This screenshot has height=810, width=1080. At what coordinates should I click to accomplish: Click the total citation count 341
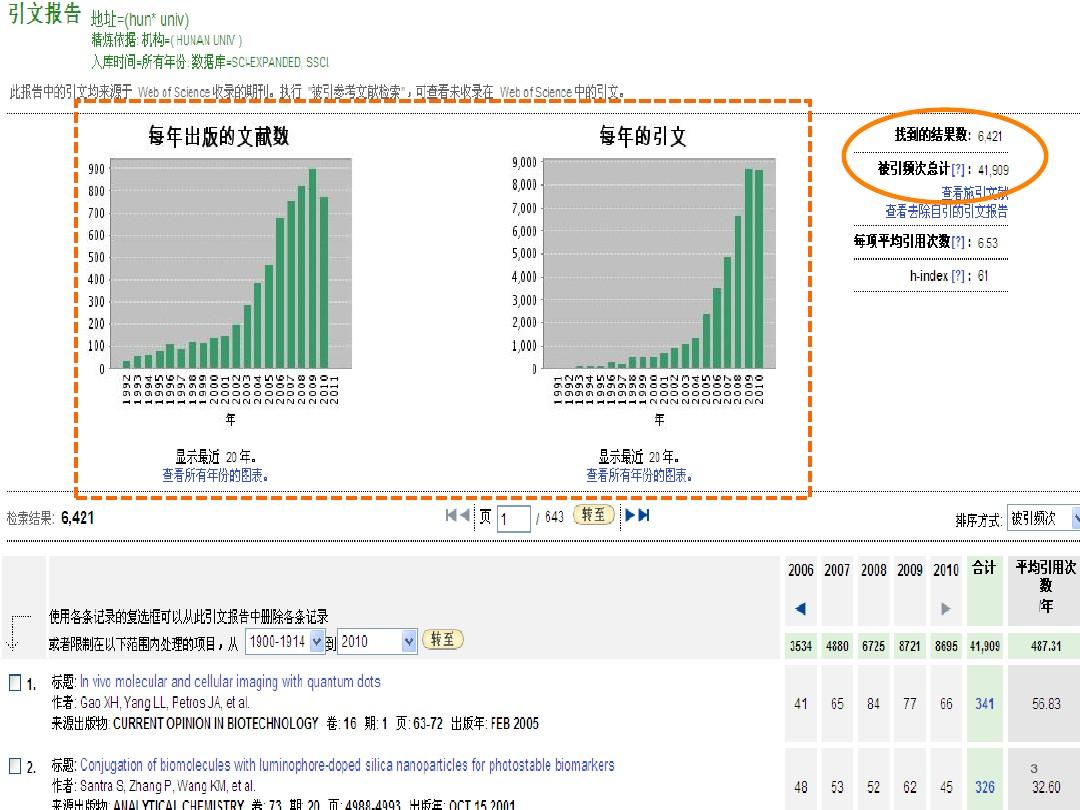(985, 704)
